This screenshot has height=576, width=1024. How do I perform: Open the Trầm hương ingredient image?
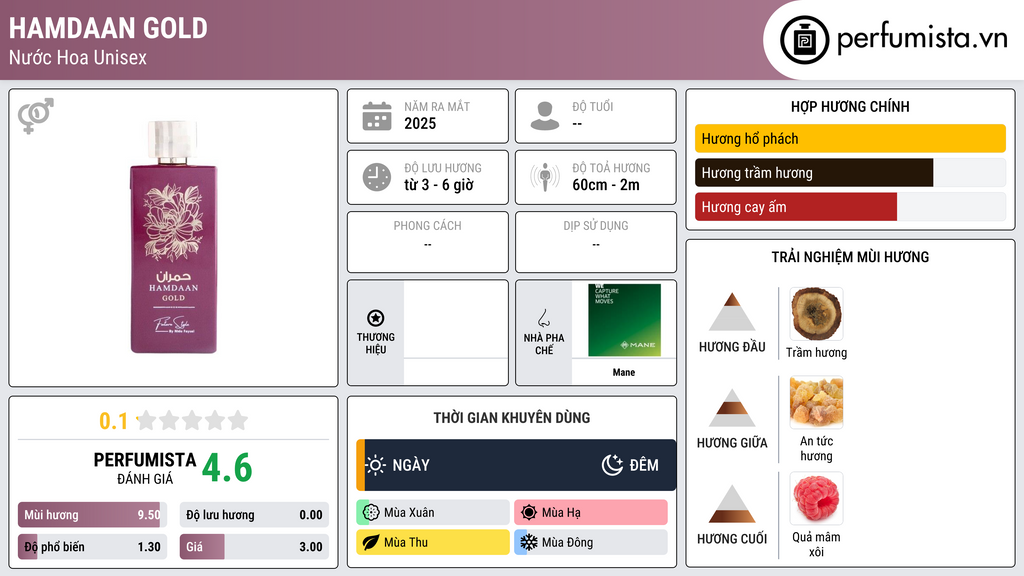(816, 314)
